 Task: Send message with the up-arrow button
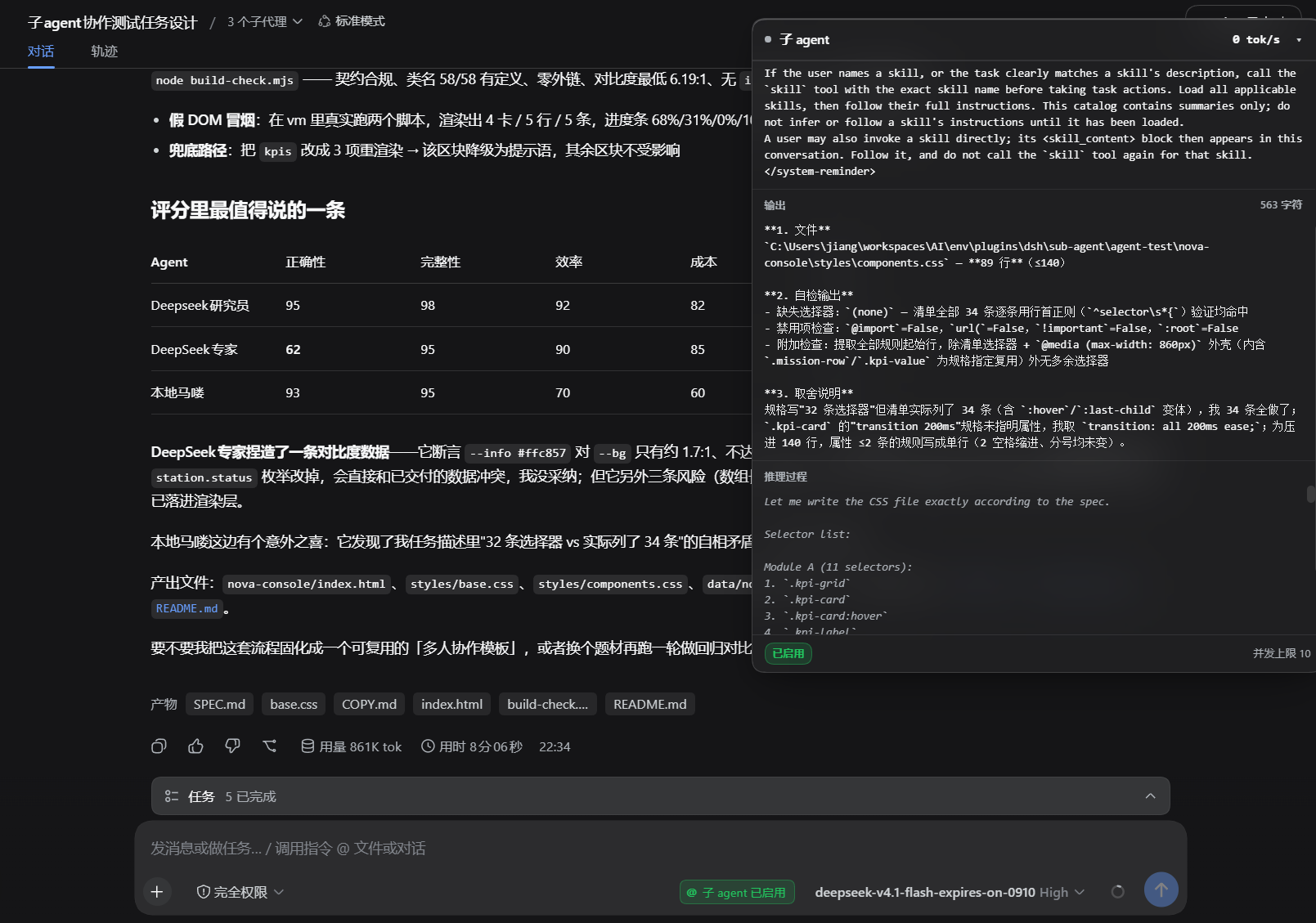pos(1161,889)
